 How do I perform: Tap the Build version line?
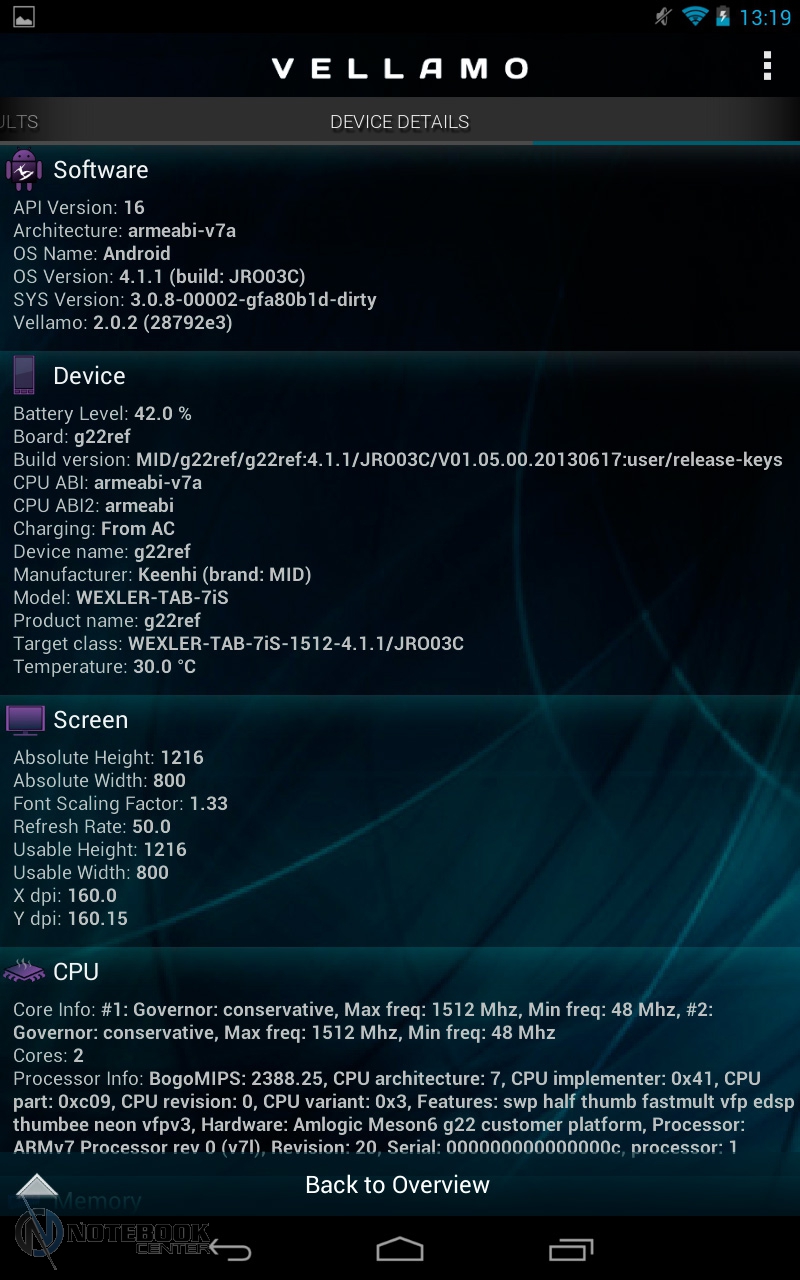pyautogui.click(x=398, y=460)
